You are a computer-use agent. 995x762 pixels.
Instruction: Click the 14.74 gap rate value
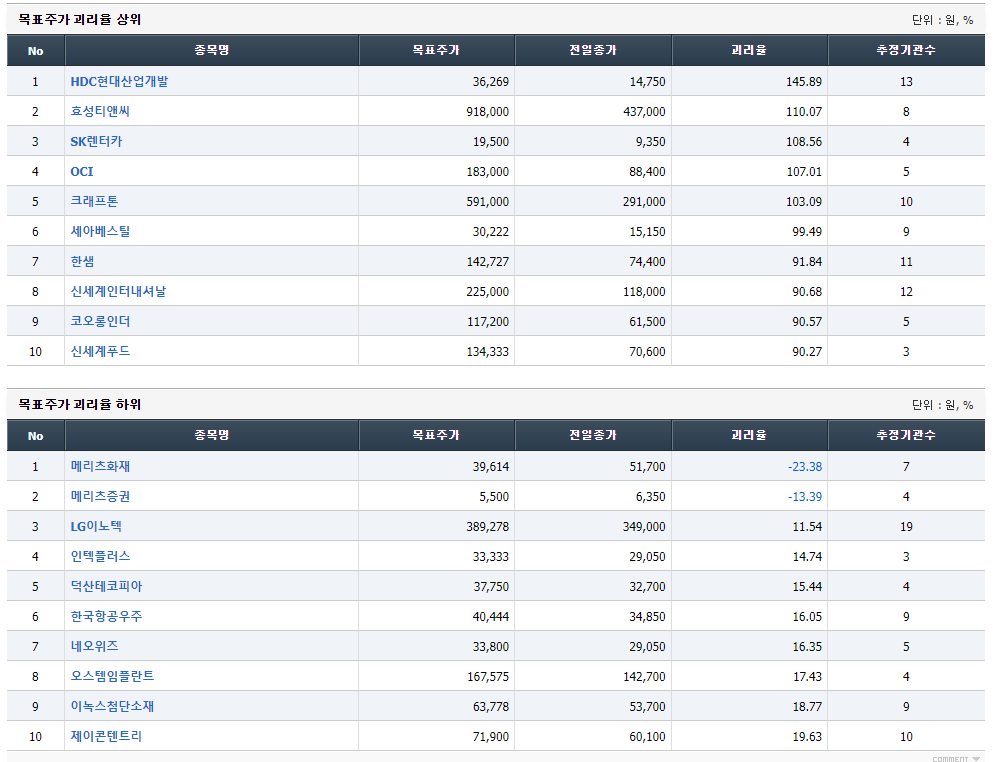click(807, 556)
